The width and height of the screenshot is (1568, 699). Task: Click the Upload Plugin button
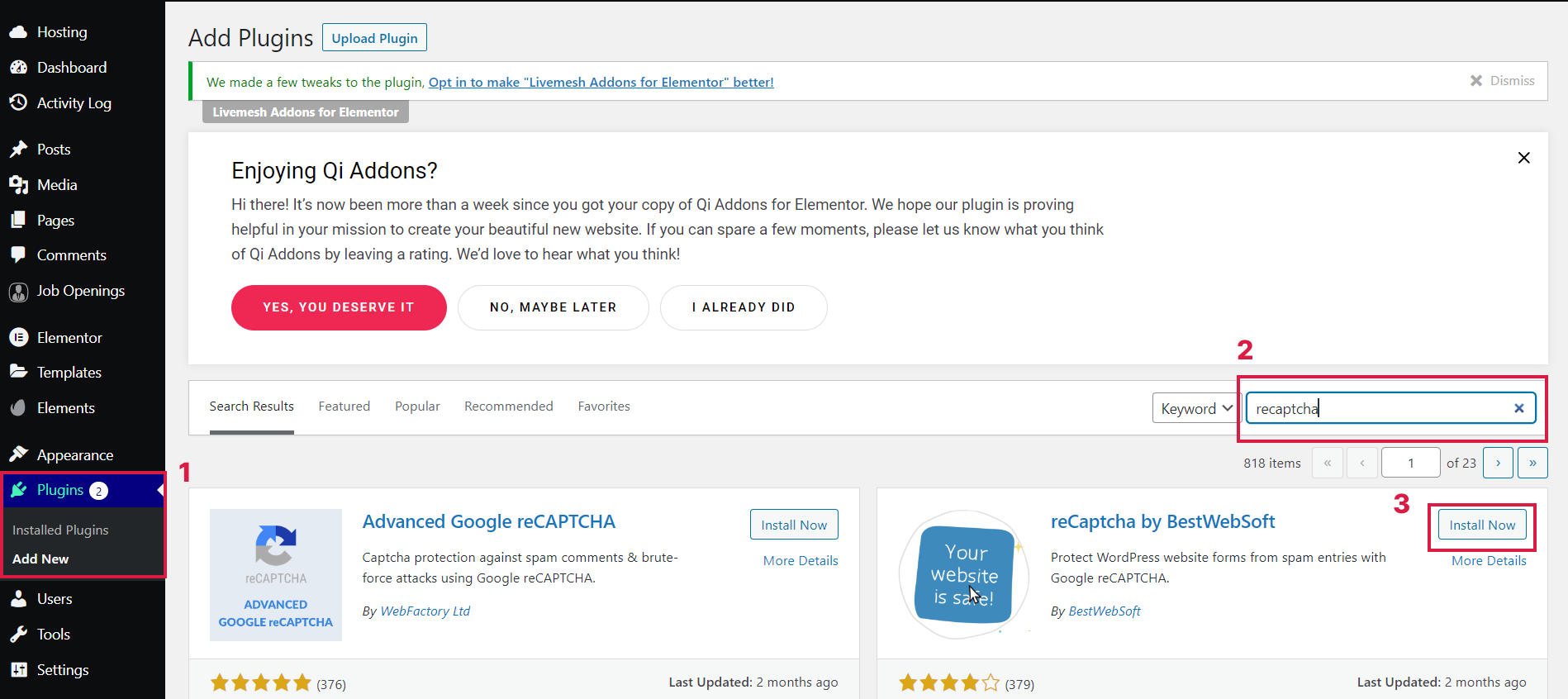[x=374, y=38]
